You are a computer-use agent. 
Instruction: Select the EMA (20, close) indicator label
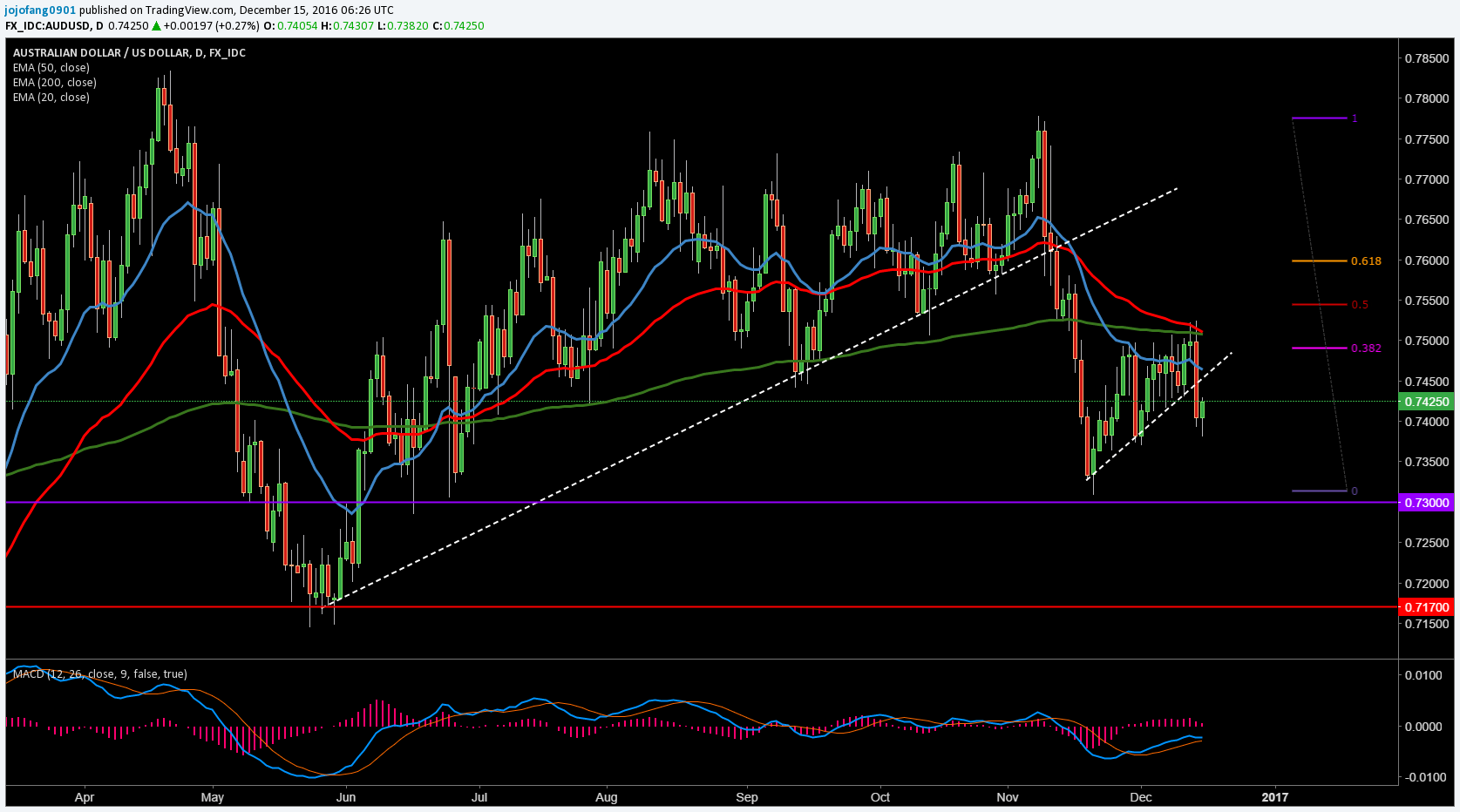click(x=51, y=98)
